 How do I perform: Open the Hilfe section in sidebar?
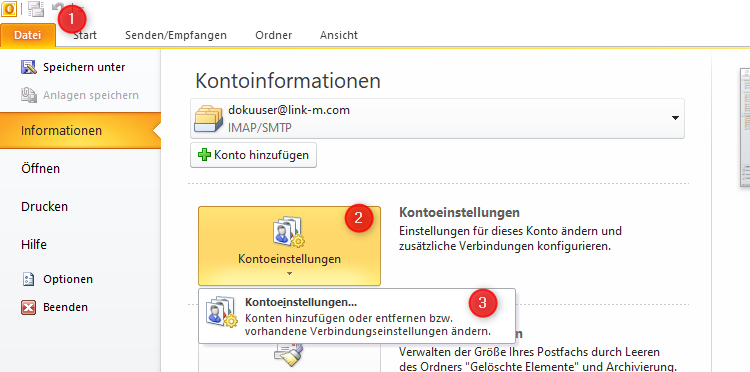click(x=34, y=245)
